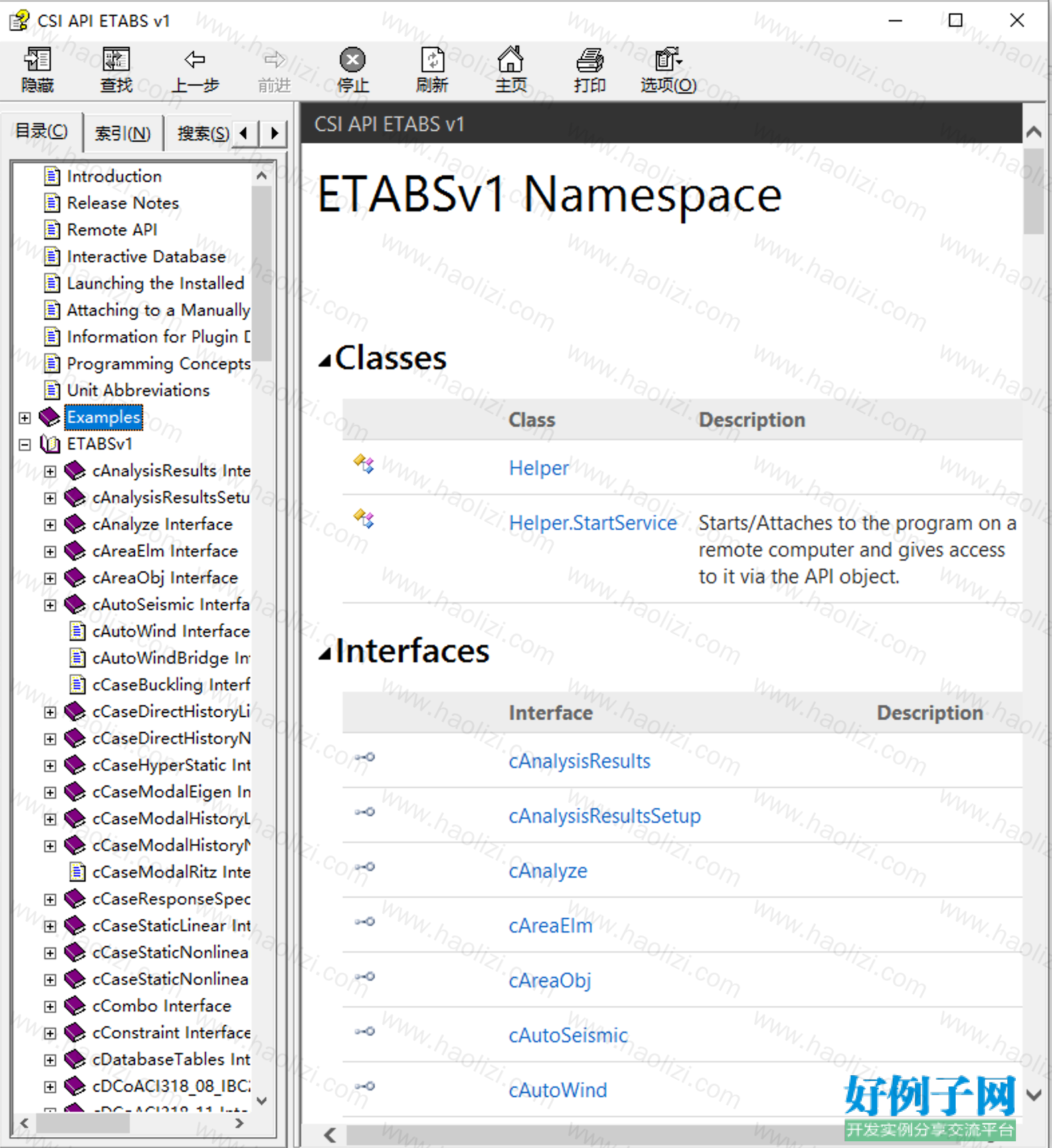1052x1148 pixels.
Task: Go back with the 上一步 button
Action: [195, 69]
